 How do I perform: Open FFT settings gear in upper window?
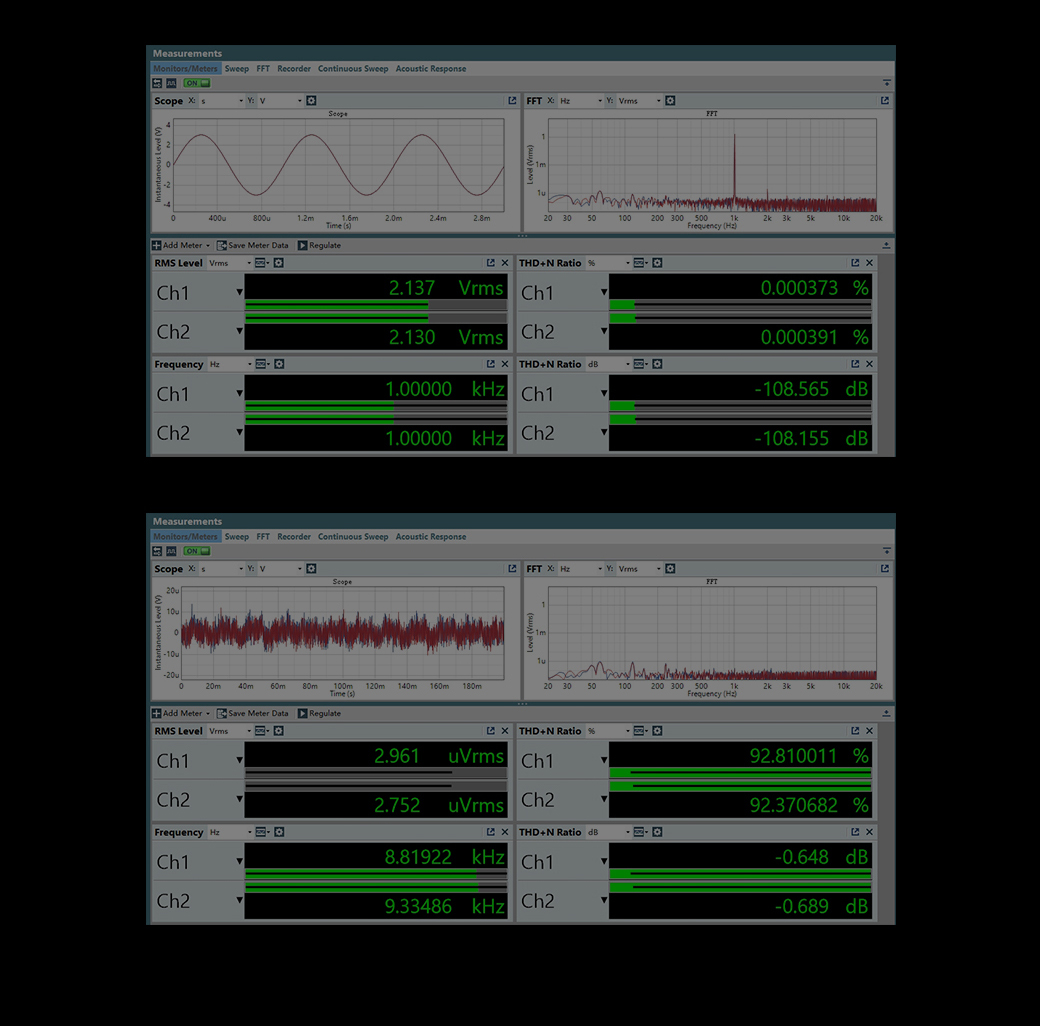(x=670, y=101)
